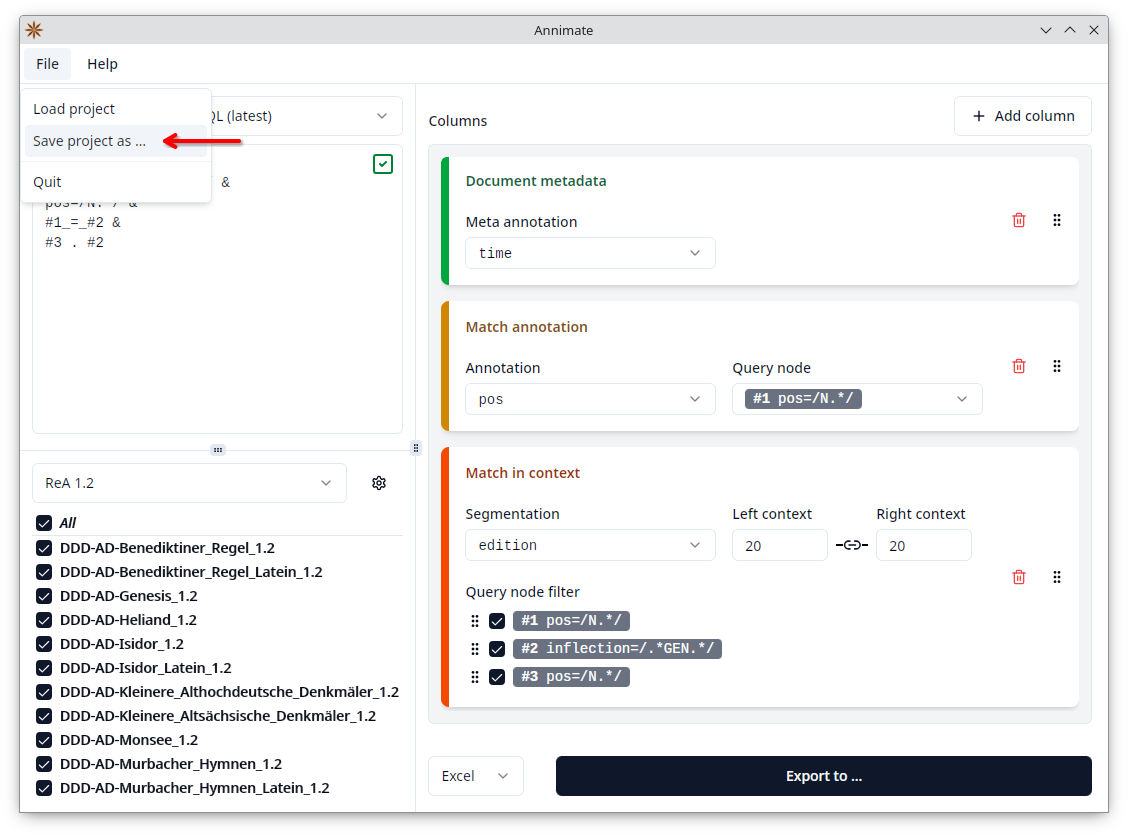Viewport: 1128px width, 836px height.
Task: Uncheck DDD-AD-Genesis_1.2 corpus
Action: (x=44, y=596)
